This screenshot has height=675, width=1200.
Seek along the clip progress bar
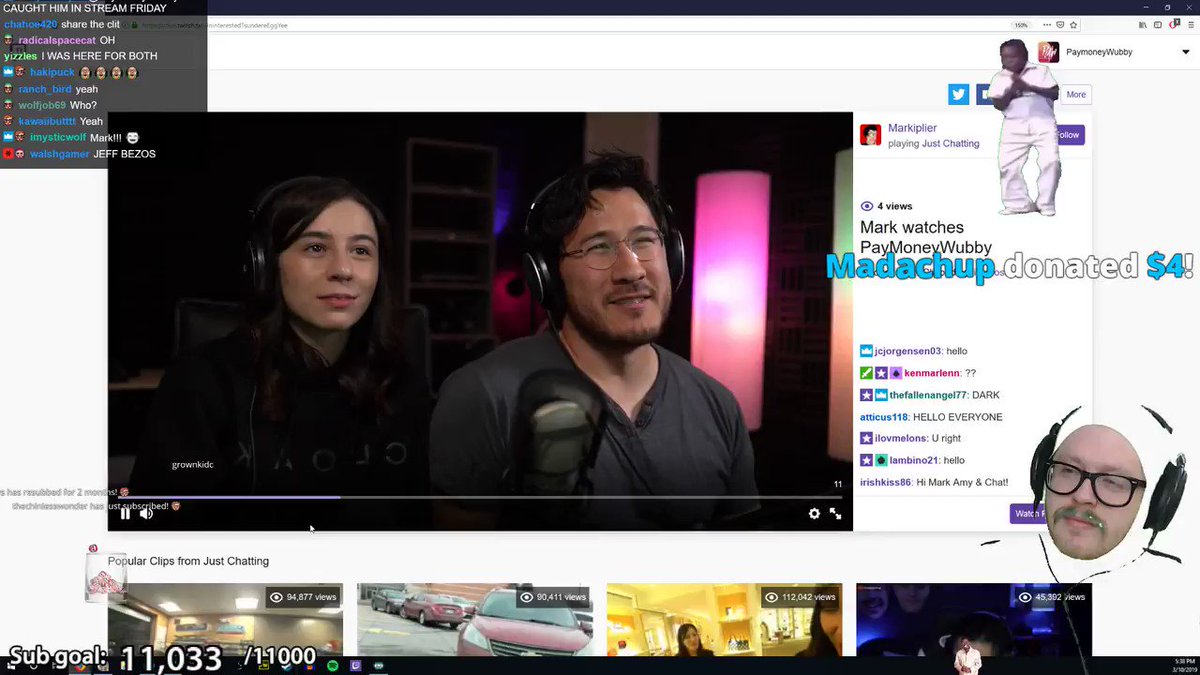[480, 497]
